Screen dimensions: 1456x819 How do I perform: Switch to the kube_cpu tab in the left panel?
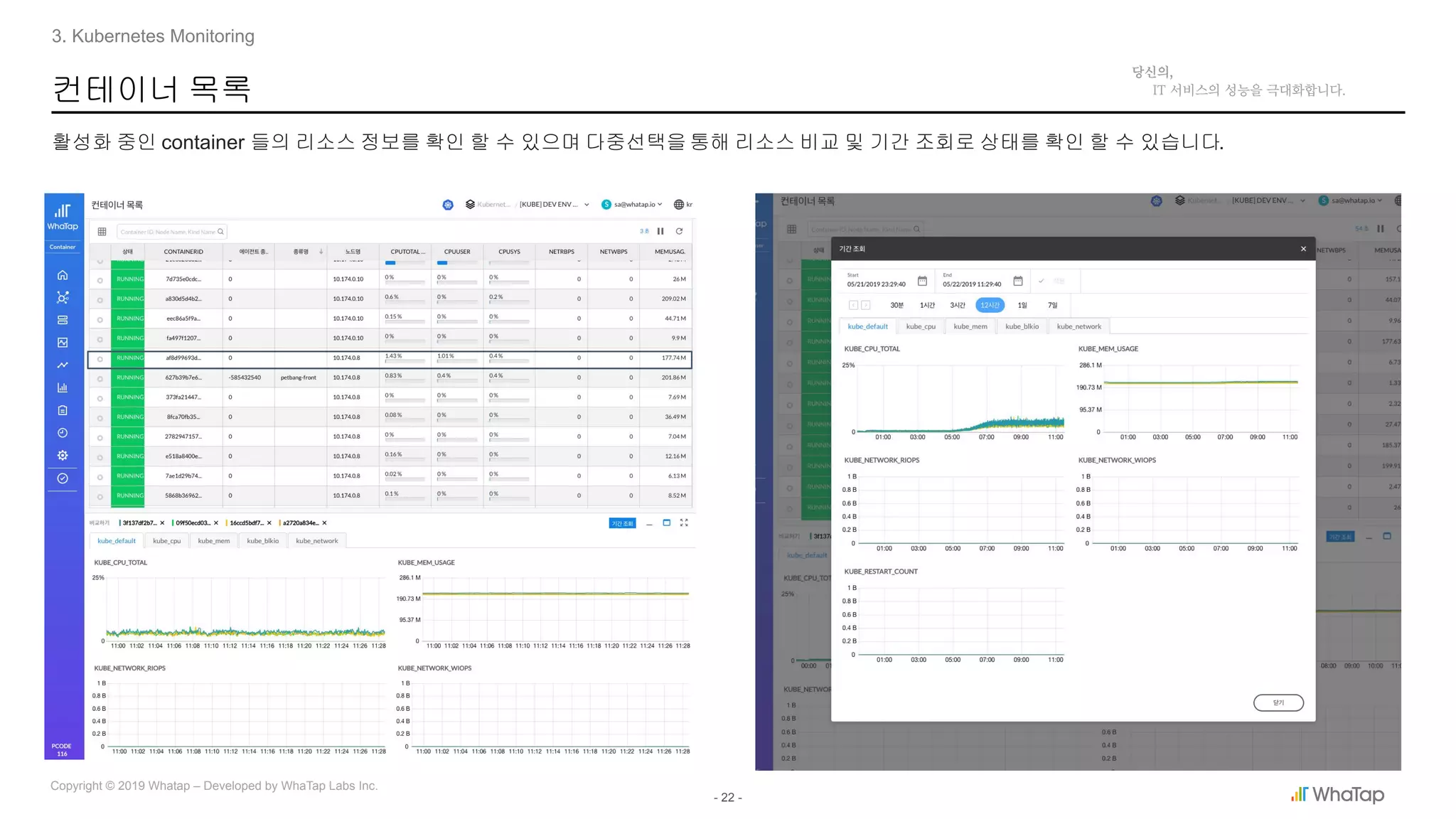[x=166, y=541]
